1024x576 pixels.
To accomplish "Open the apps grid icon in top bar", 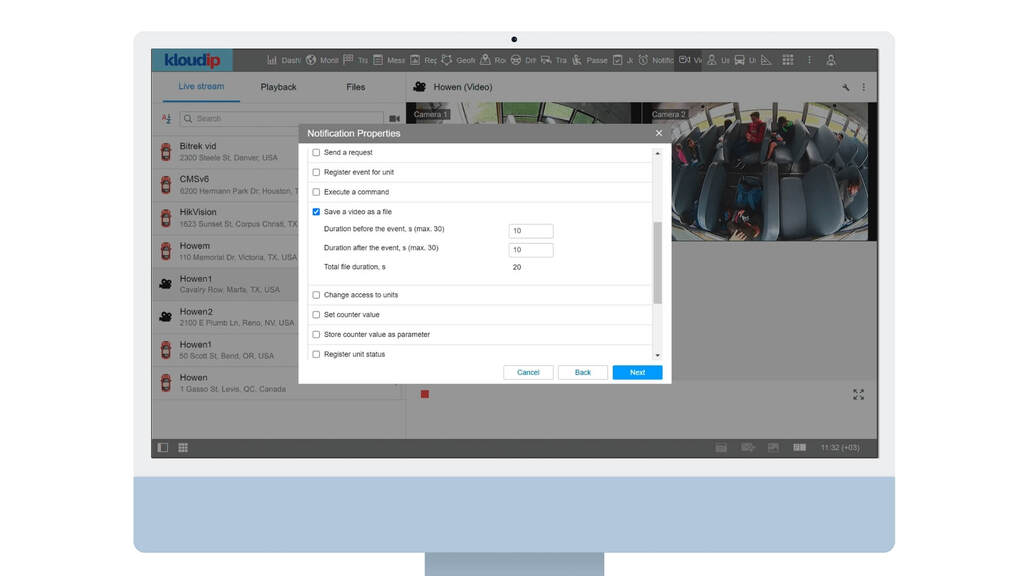I will click(x=788, y=60).
